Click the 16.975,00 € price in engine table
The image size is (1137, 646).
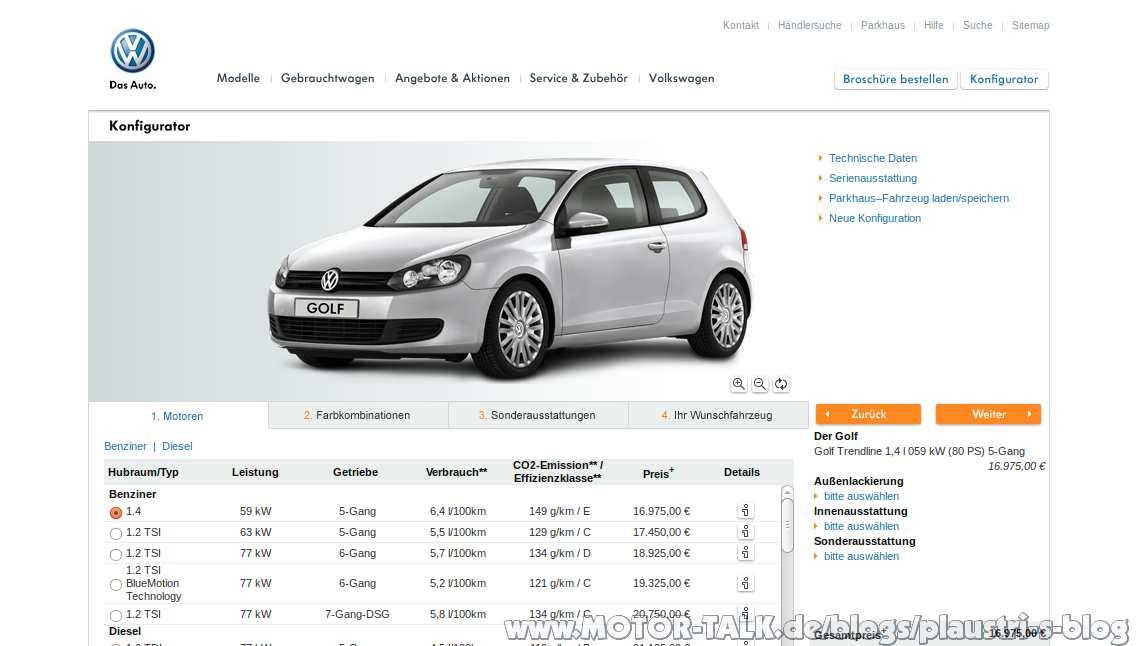661,511
